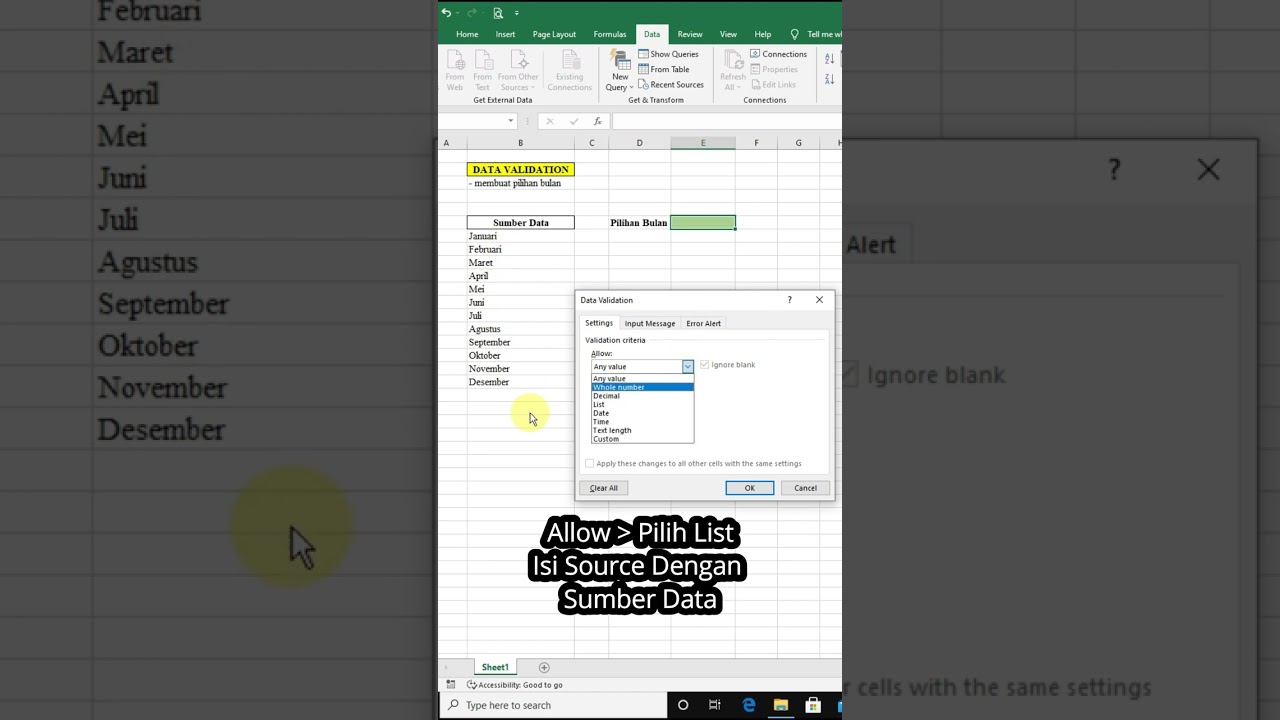Click the formula bar cancel X icon
The image size is (1280, 720).
click(x=549, y=121)
